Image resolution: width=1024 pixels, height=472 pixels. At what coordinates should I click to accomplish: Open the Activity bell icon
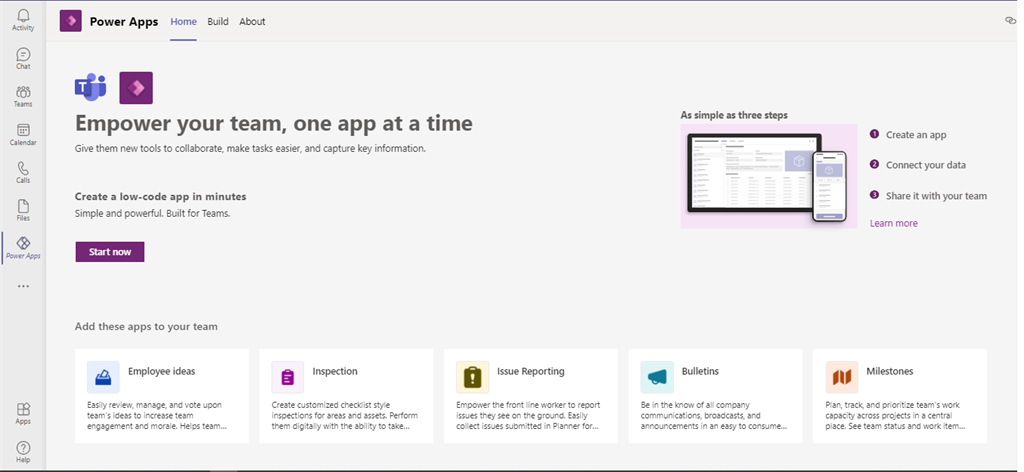tap(24, 16)
